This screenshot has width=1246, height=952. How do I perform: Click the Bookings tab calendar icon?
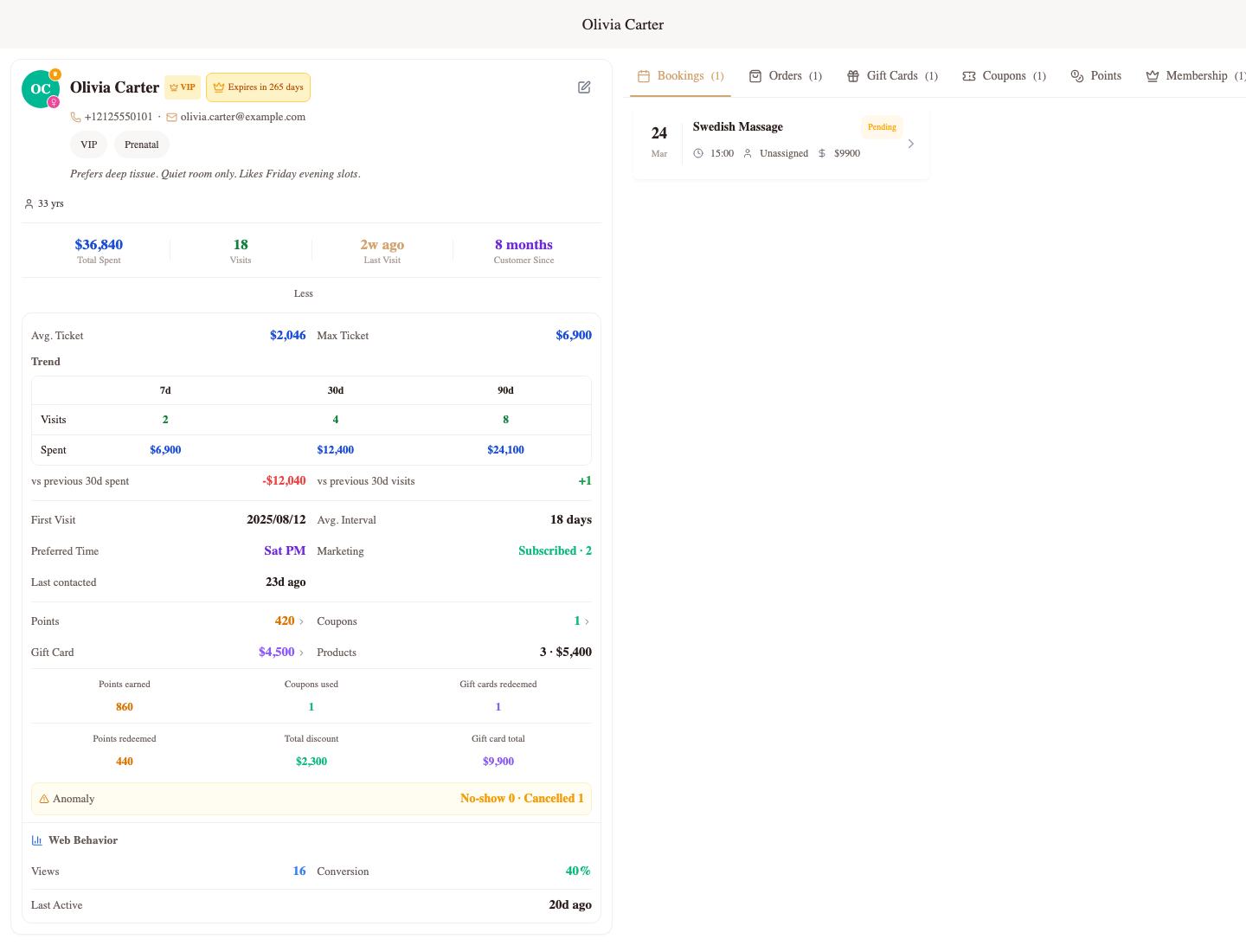[x=644, y=76]
